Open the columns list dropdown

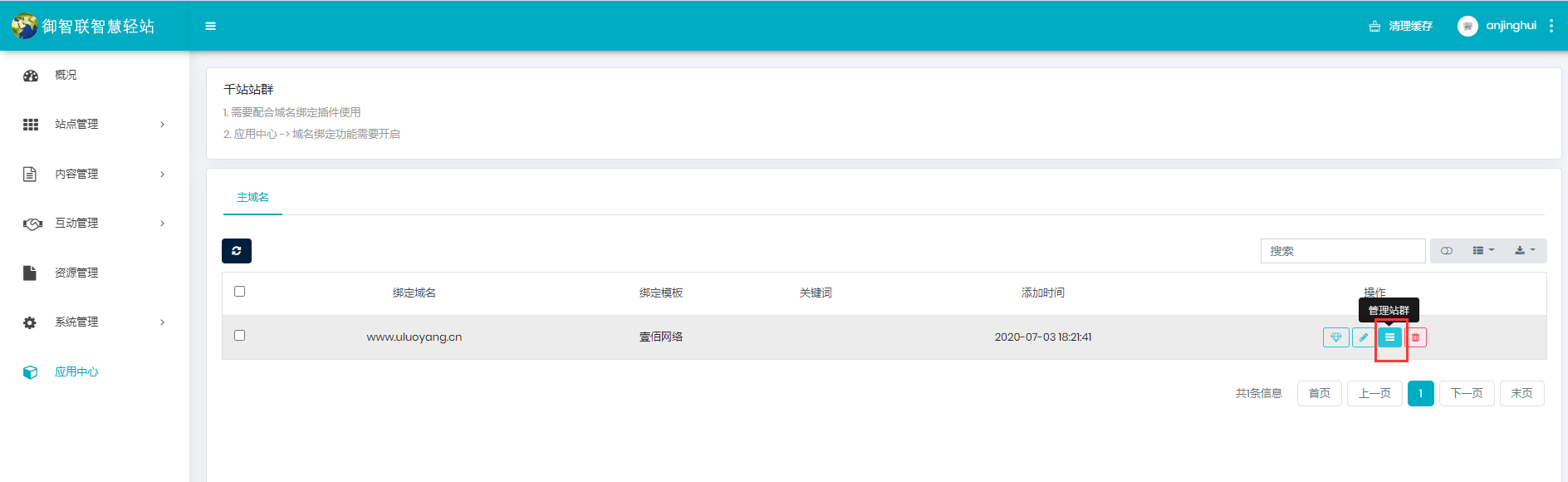coord(1482,251)
